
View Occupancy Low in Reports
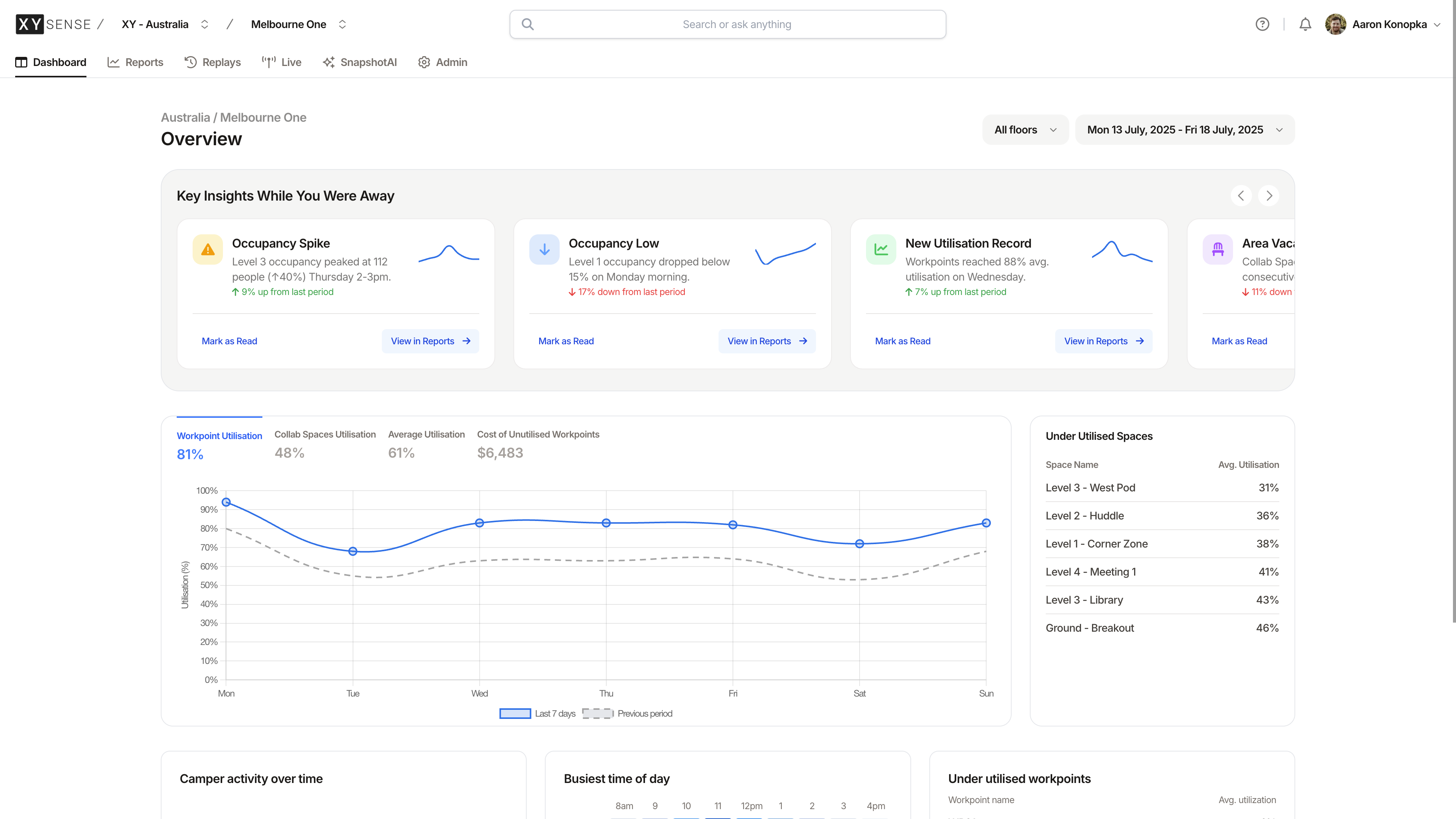767,341
